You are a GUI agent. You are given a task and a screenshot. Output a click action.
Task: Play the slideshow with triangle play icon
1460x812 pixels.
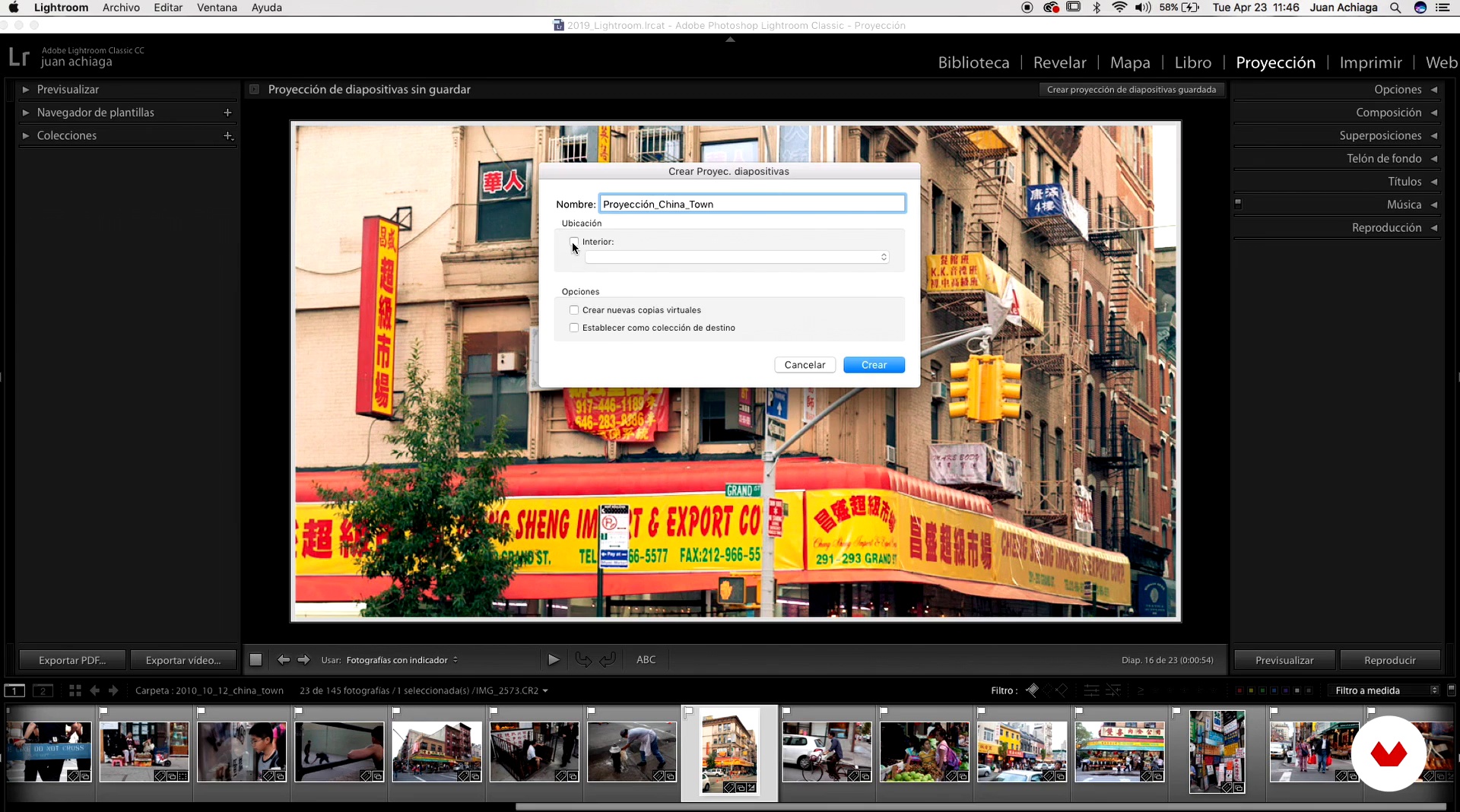click(x=554, y=660)
